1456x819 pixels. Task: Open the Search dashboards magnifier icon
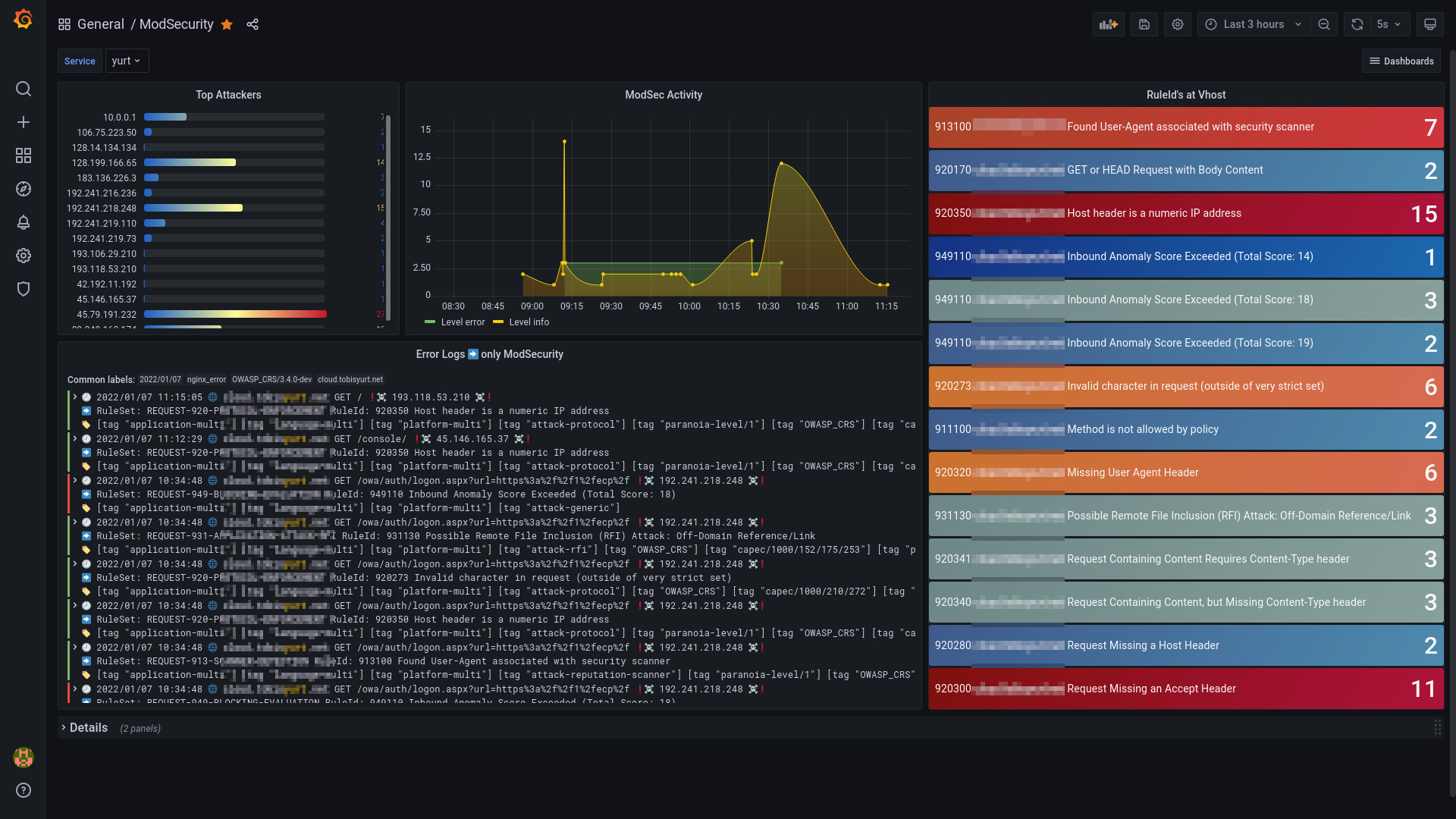[24, 89]
